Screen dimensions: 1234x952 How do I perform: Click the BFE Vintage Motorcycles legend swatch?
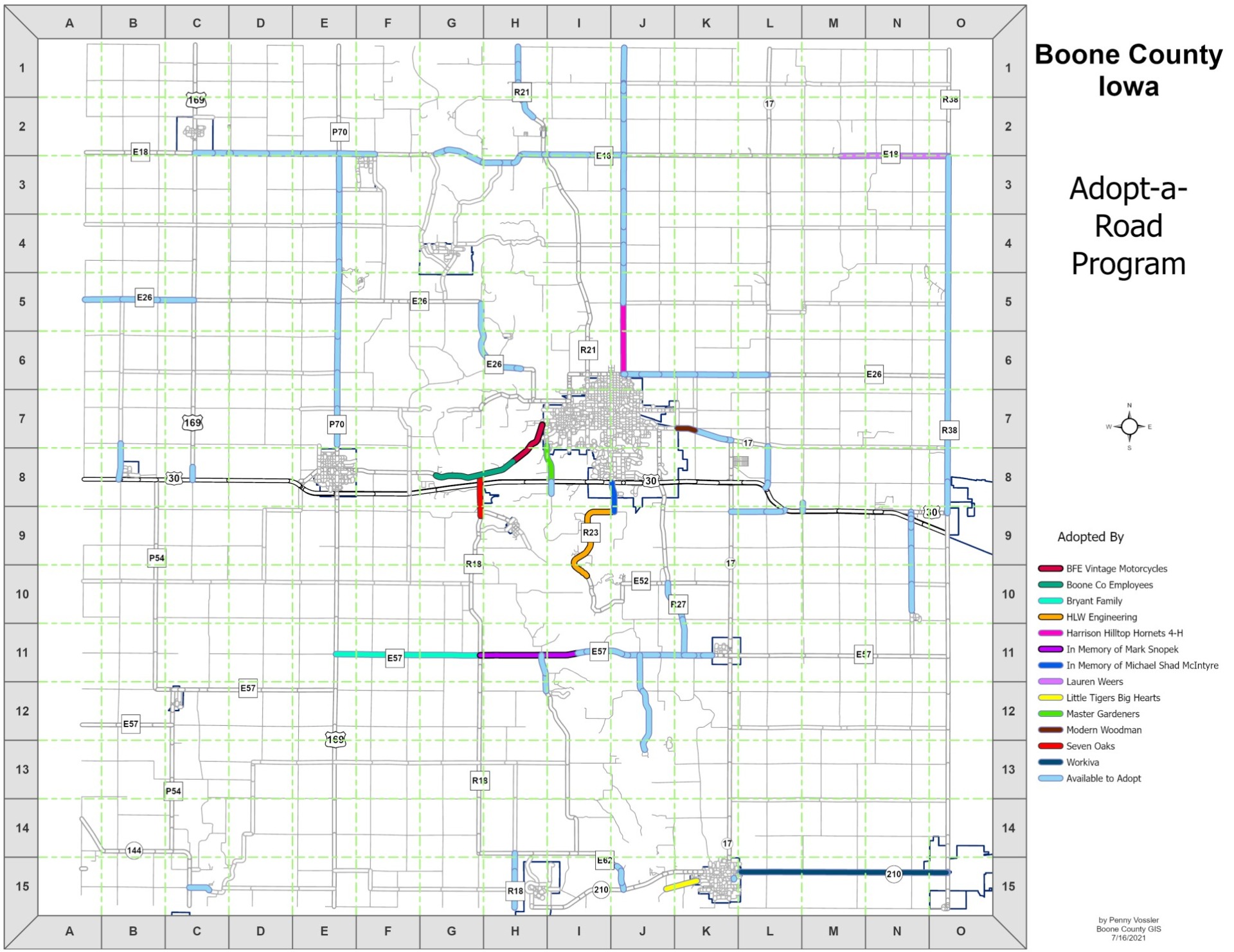point(1050,569)
